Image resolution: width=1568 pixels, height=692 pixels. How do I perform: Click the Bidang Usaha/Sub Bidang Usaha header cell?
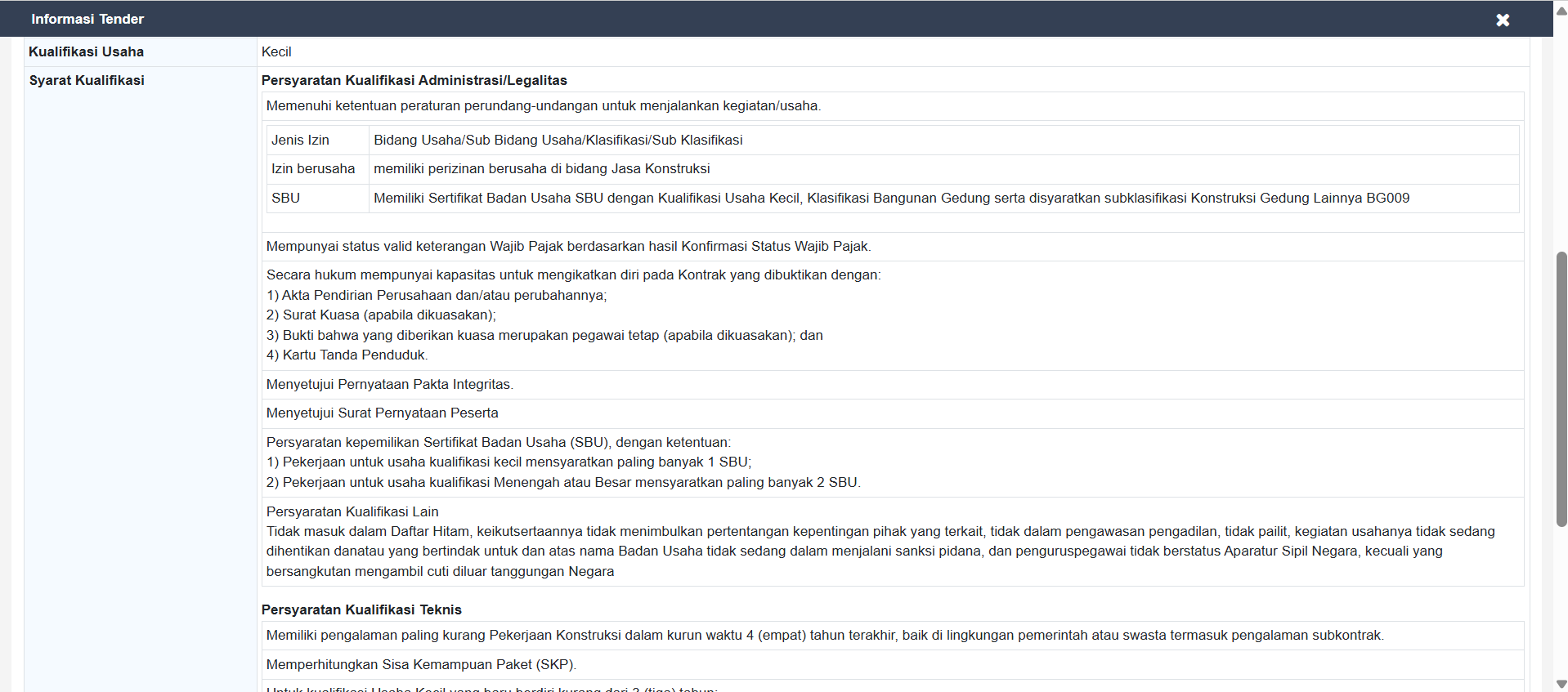[x=558, y=140]
